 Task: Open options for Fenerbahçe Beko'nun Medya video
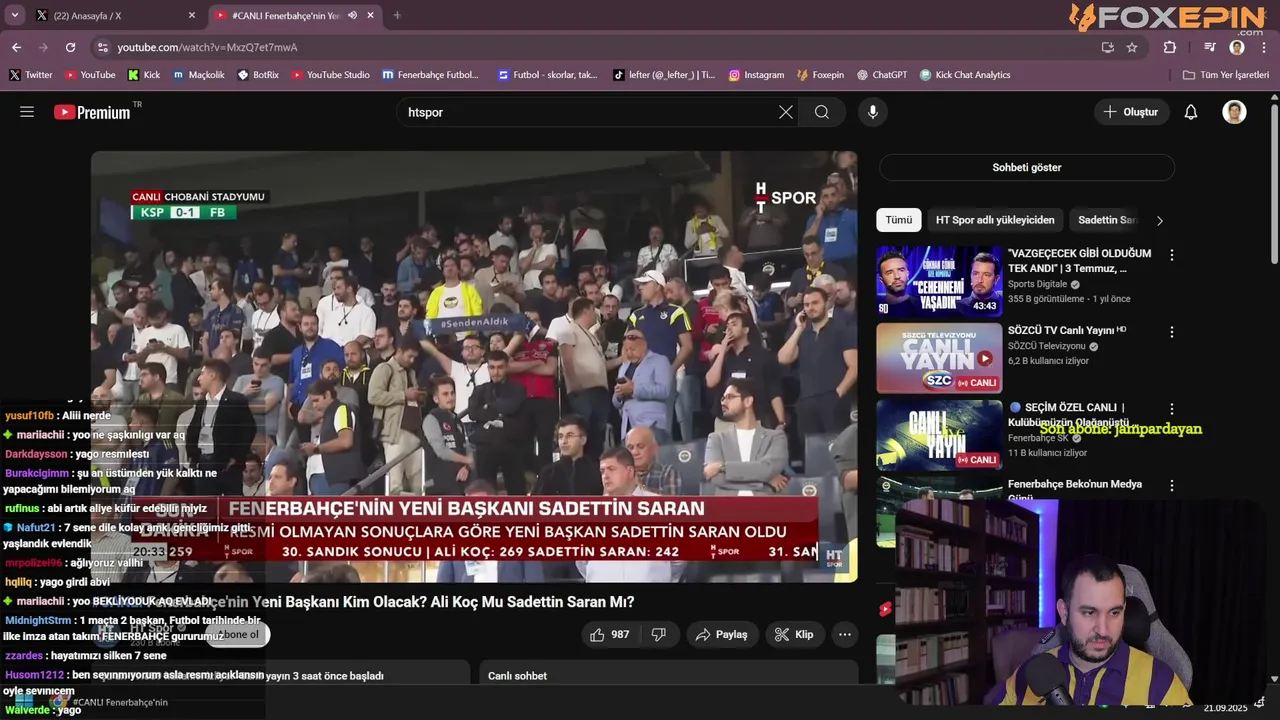coord(1172,486)
